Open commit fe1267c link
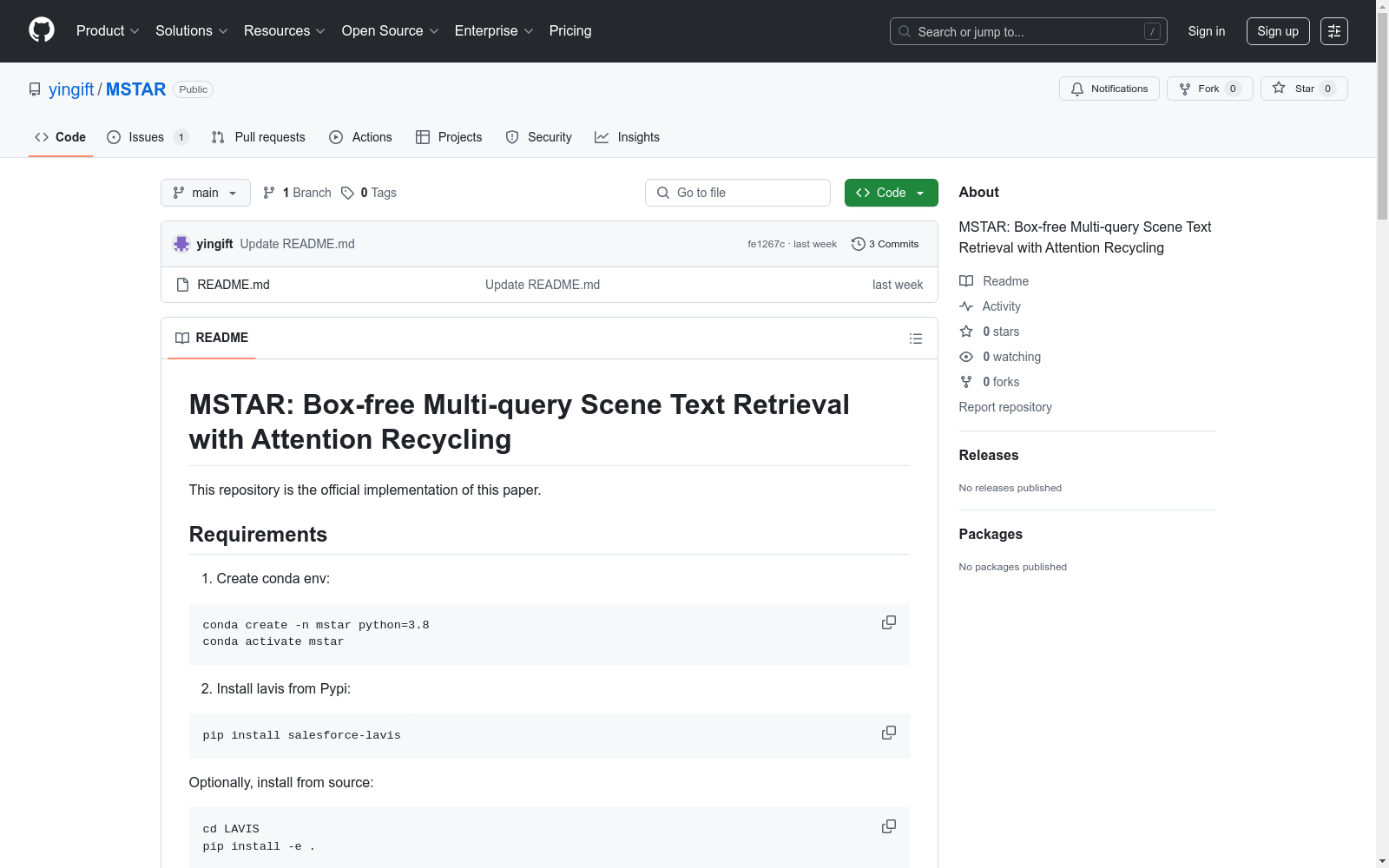Screen dimensions: 1389x868 766,245
